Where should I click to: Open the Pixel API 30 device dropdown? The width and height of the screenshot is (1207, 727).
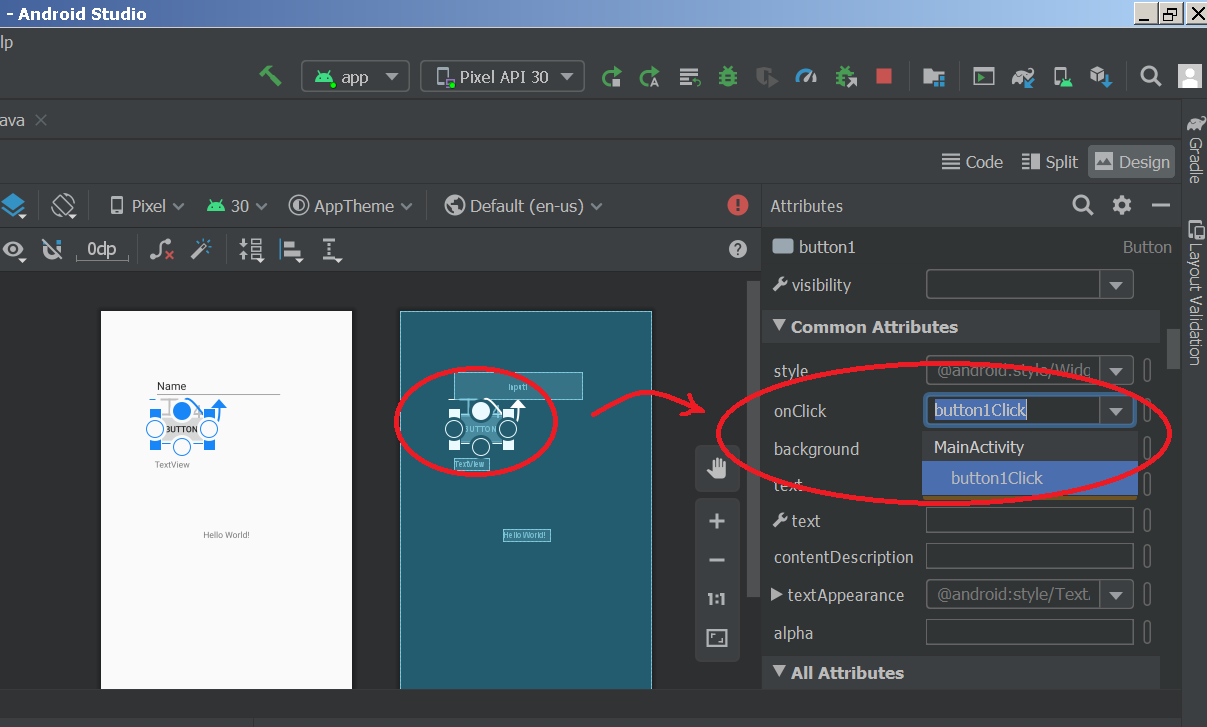[x=502, y=77]
